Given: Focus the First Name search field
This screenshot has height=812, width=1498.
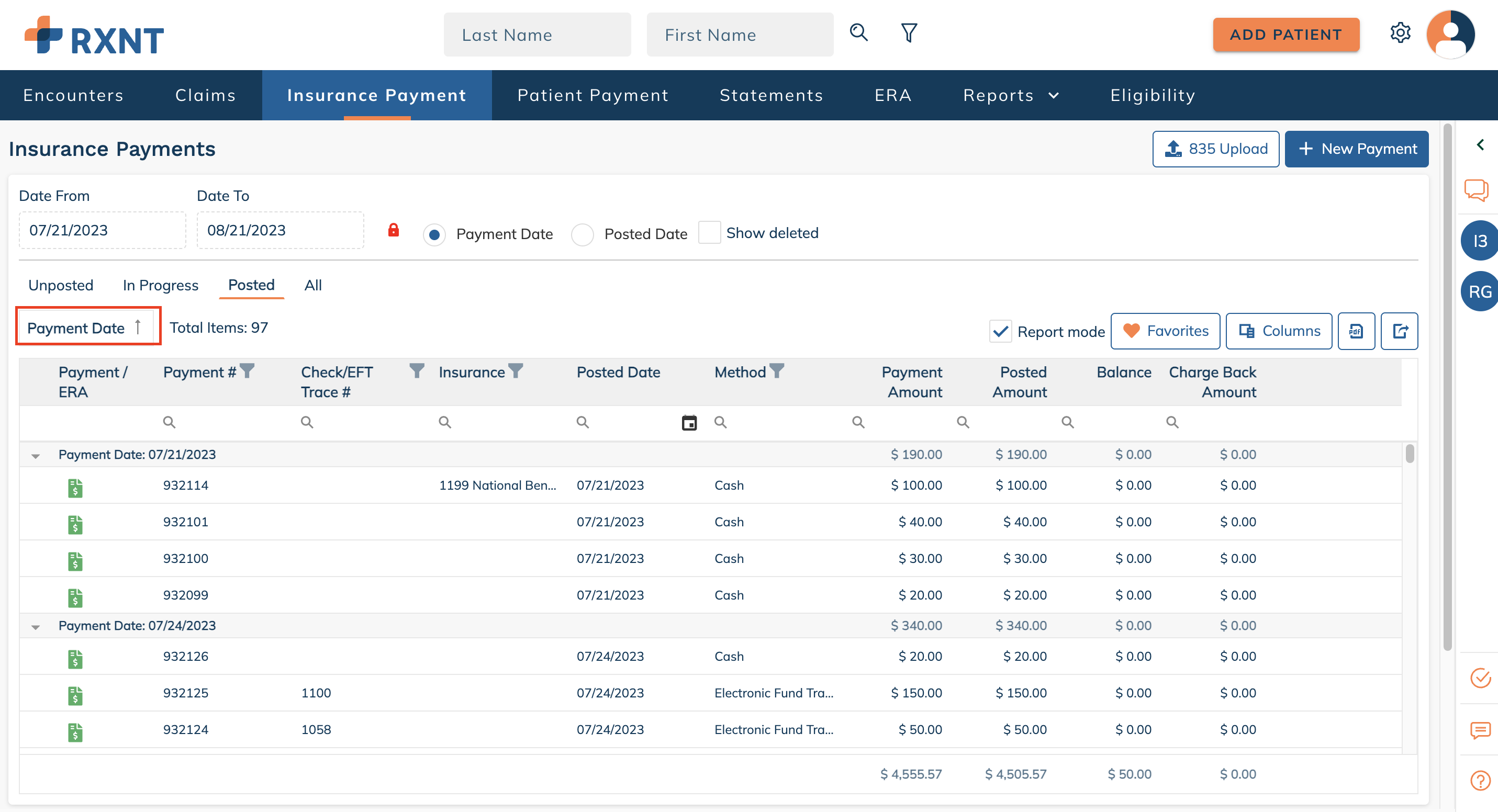Looking at the screenshot, I should (740, 35).
